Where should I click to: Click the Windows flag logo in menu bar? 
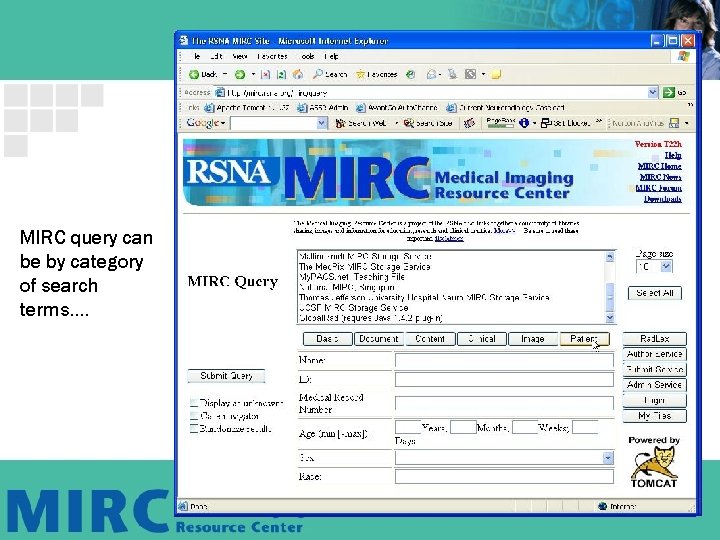click(x=684, y=56)
